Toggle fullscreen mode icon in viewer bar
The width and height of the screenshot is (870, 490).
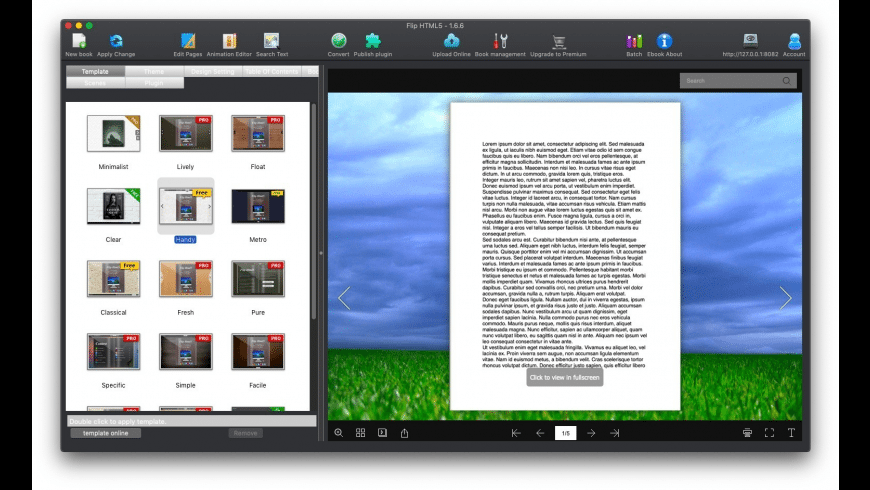770,433
